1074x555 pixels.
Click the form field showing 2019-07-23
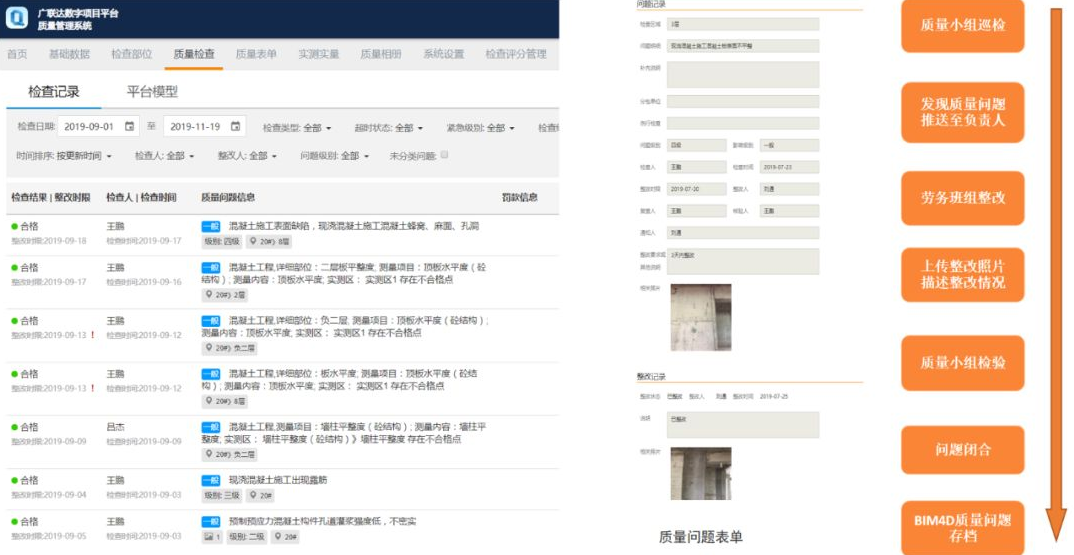789,167
